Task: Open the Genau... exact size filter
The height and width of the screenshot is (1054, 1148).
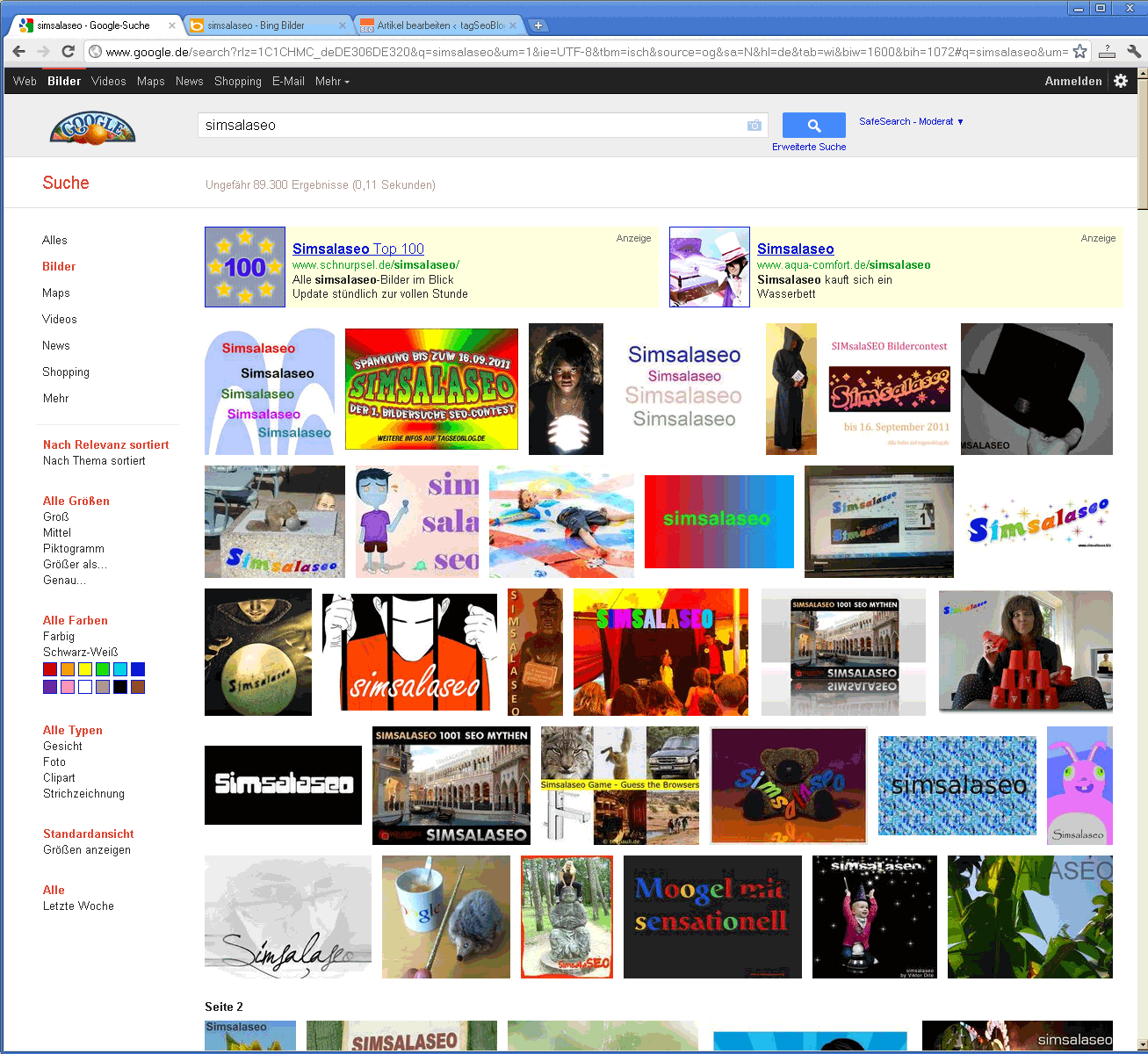Action: [64, 580]
